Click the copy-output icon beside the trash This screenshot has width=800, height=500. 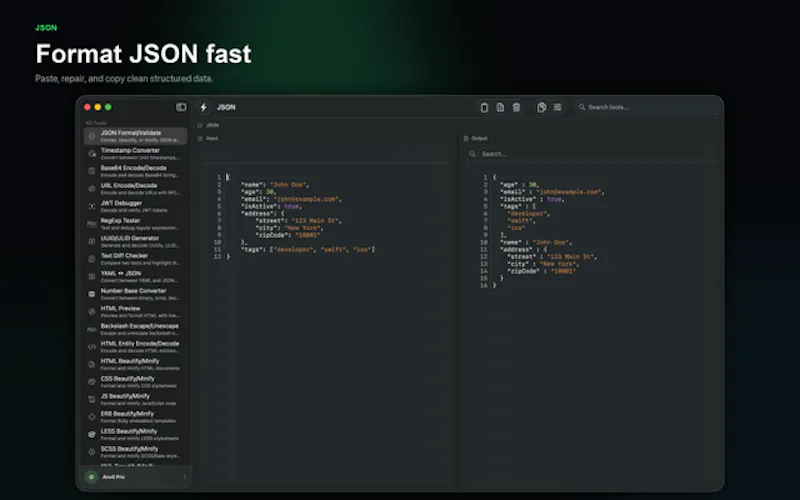click(541, 107)
